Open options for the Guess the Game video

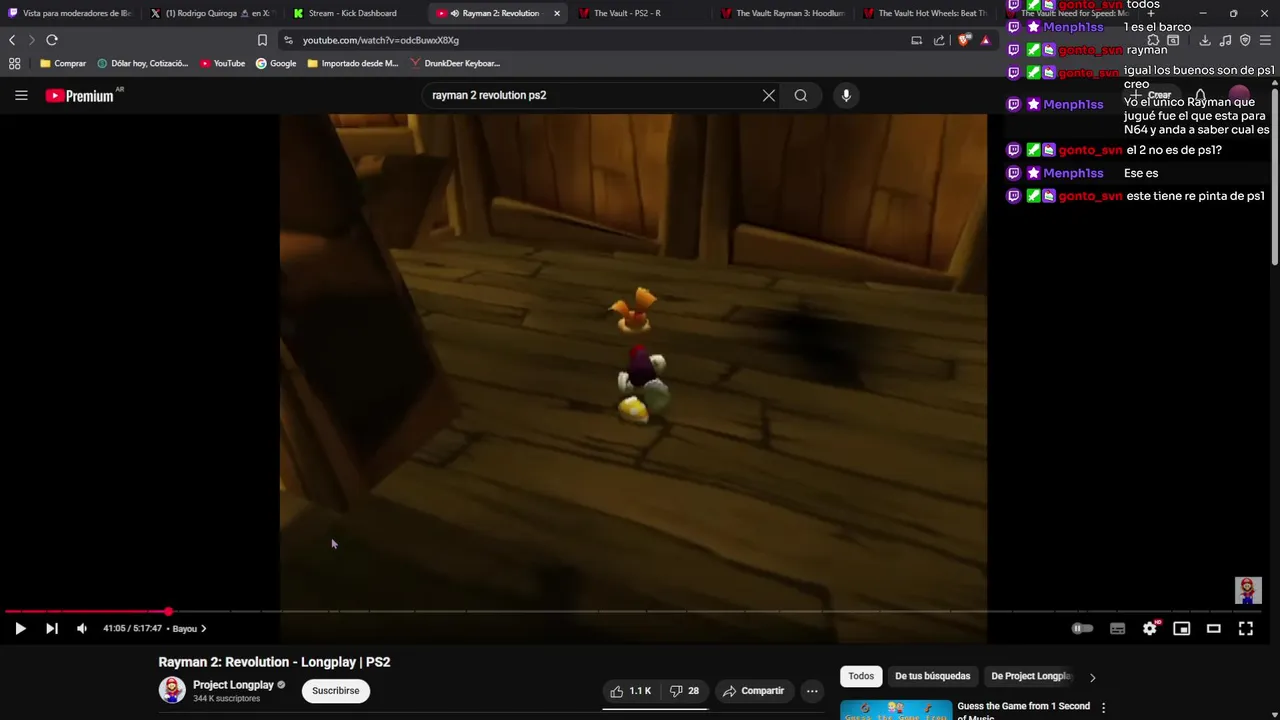coord(1103,708)
